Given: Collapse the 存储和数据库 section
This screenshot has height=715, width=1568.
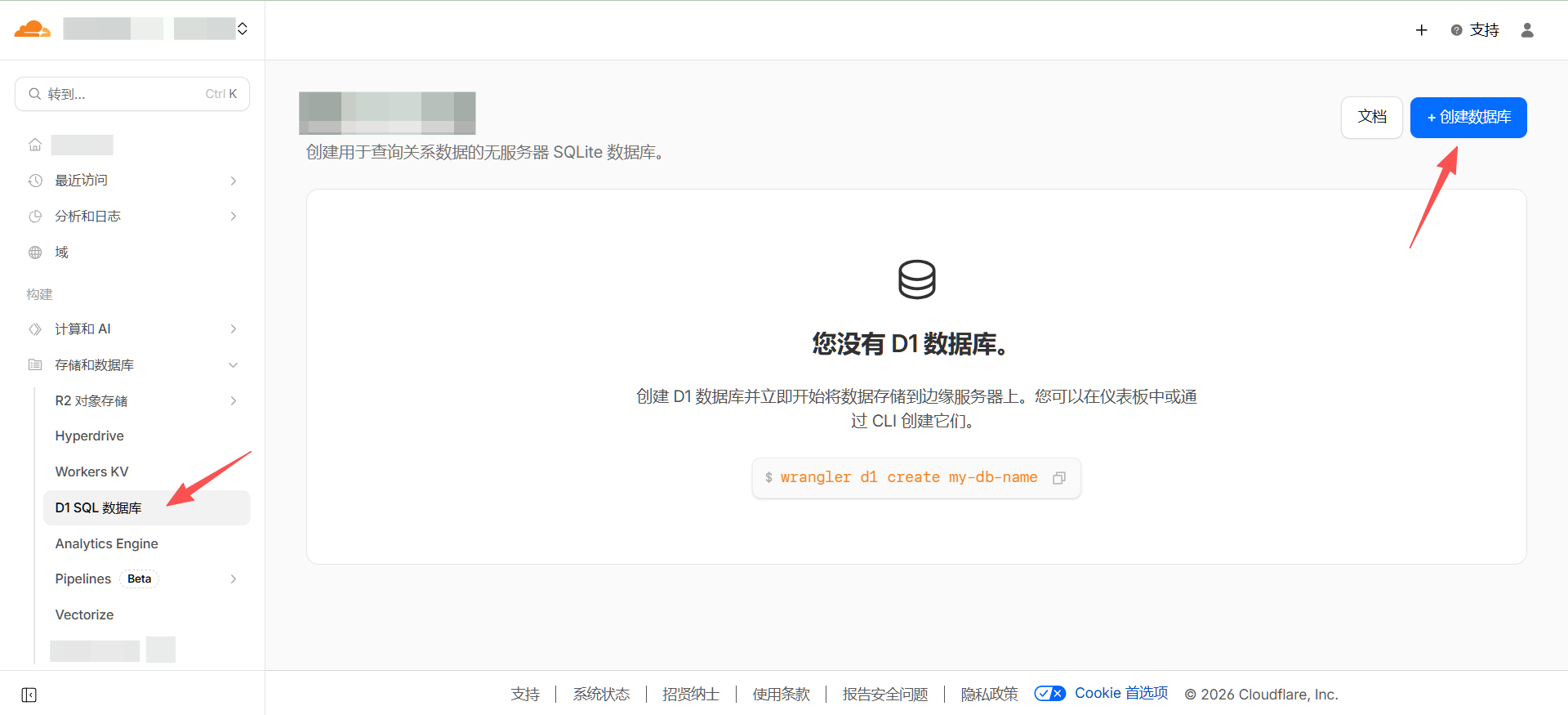Looking at the screenshot, I should (x=234, y=365).
